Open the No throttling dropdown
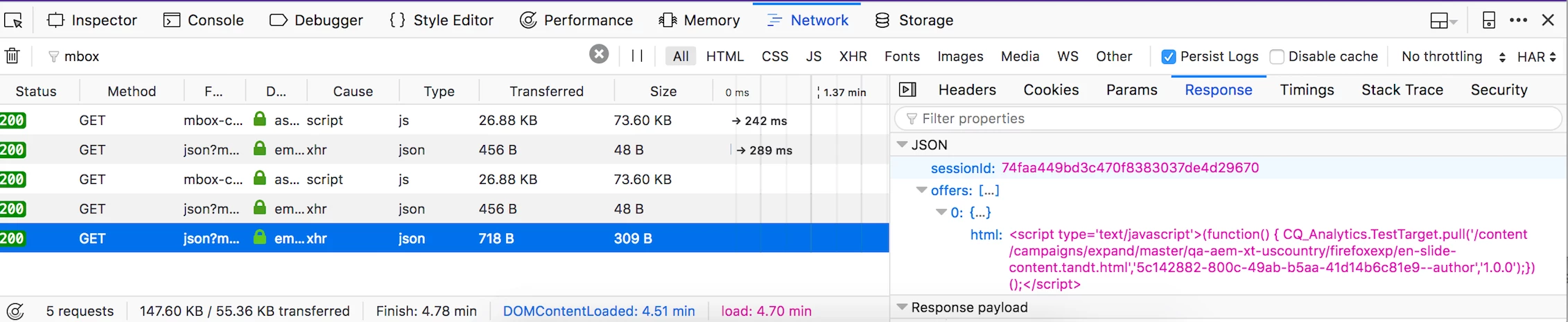The image size is (1568, 322). pyautogui.click(x=1452, y=57)
